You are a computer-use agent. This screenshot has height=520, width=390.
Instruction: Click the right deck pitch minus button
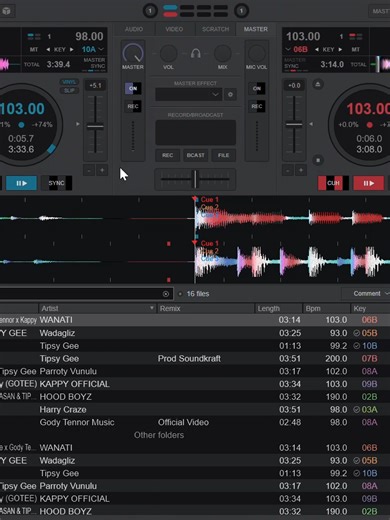[x=288, y=170]
